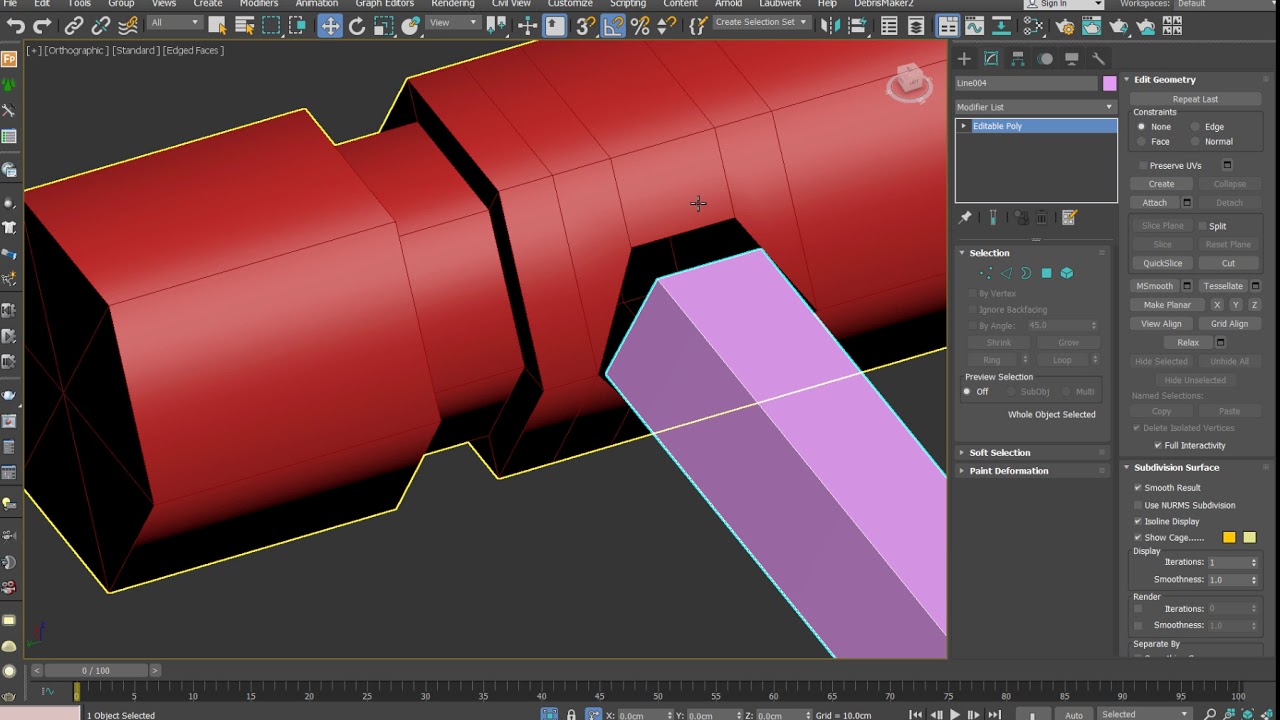This screenshot has height=720, width=1280.
Task: Toggle the 3D Snaps button
Action: [586, 26]
